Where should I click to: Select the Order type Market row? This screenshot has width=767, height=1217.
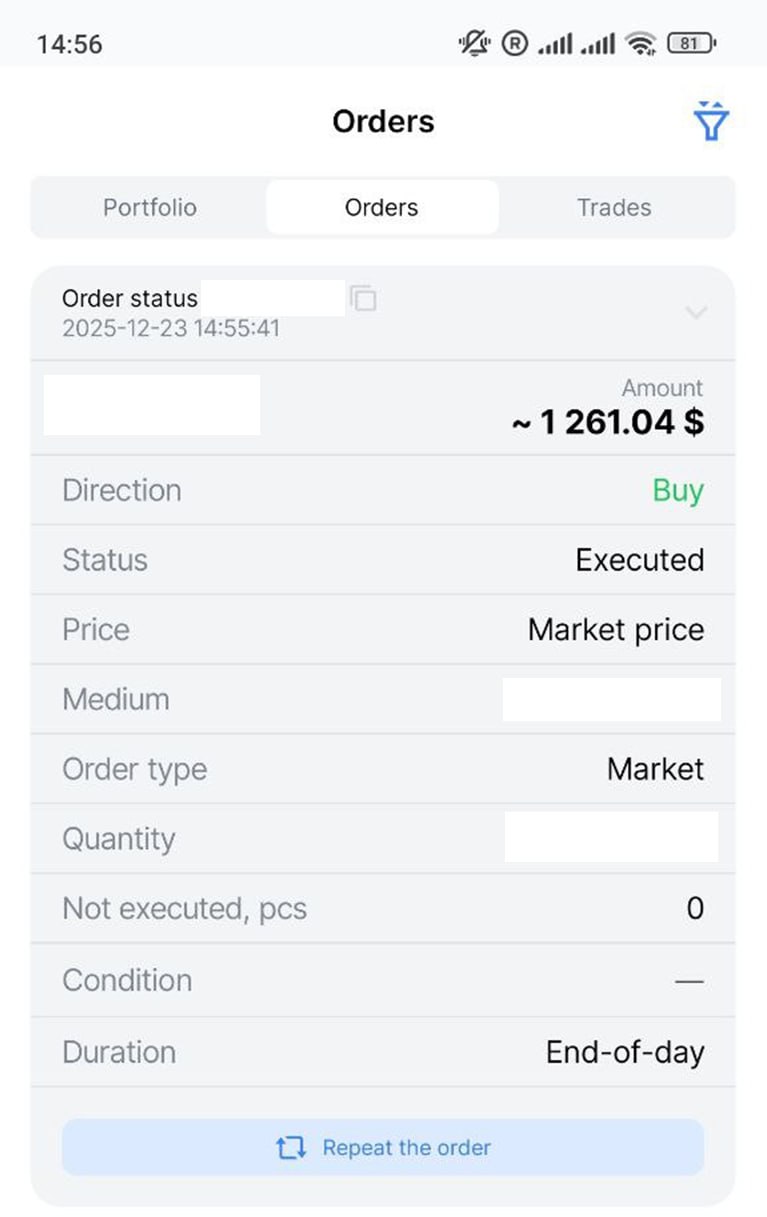coord(383,769)
